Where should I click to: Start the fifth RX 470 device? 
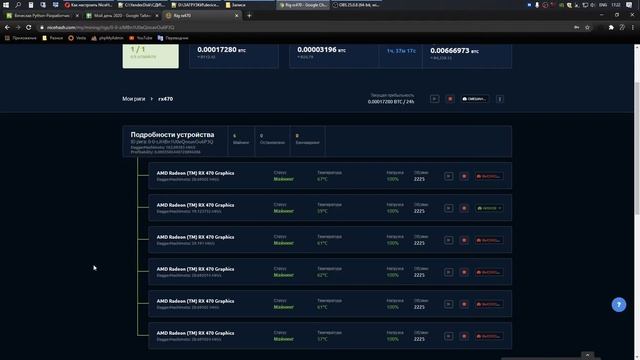point(449,304)
